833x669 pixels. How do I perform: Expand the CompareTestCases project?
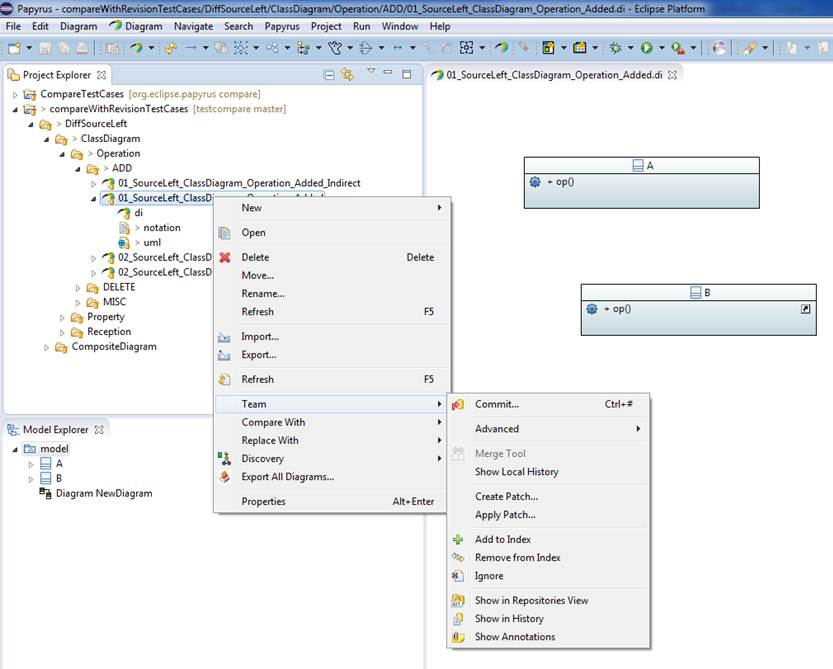click(x=15, y=95)
